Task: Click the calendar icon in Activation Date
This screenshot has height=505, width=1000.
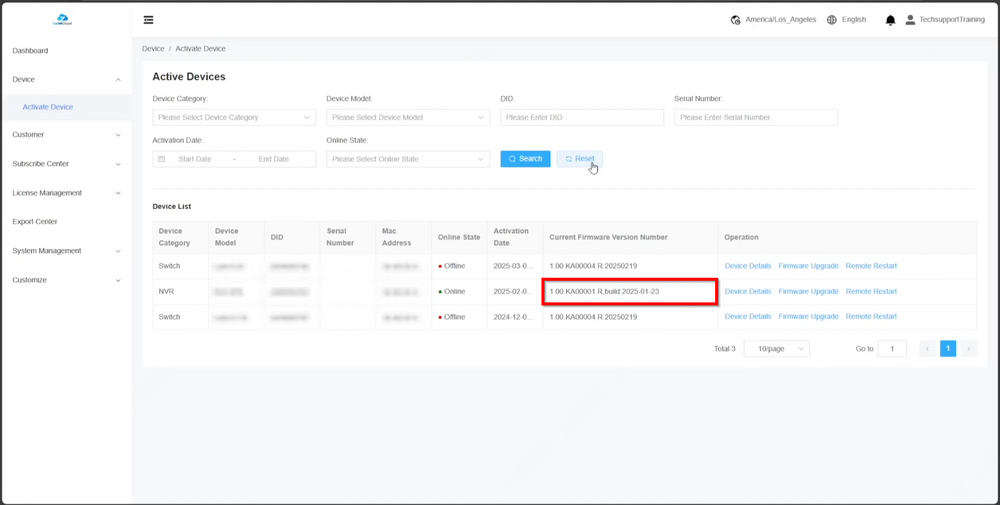Action: pyautogui.click(x=162, y=159)
